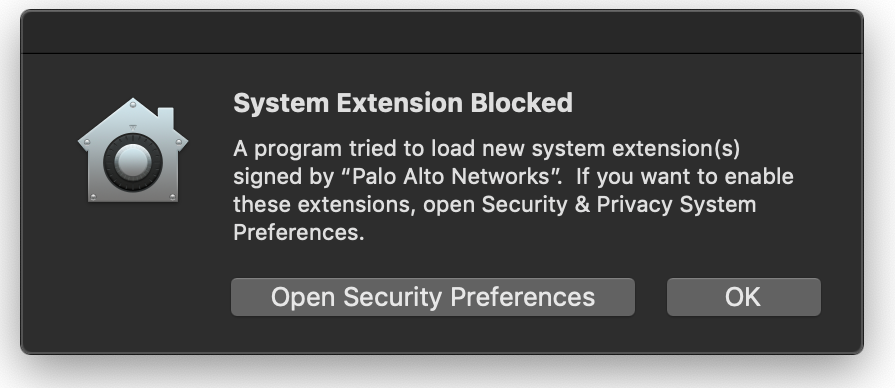Click the chimney of the house icon

(x=166, y=118)
